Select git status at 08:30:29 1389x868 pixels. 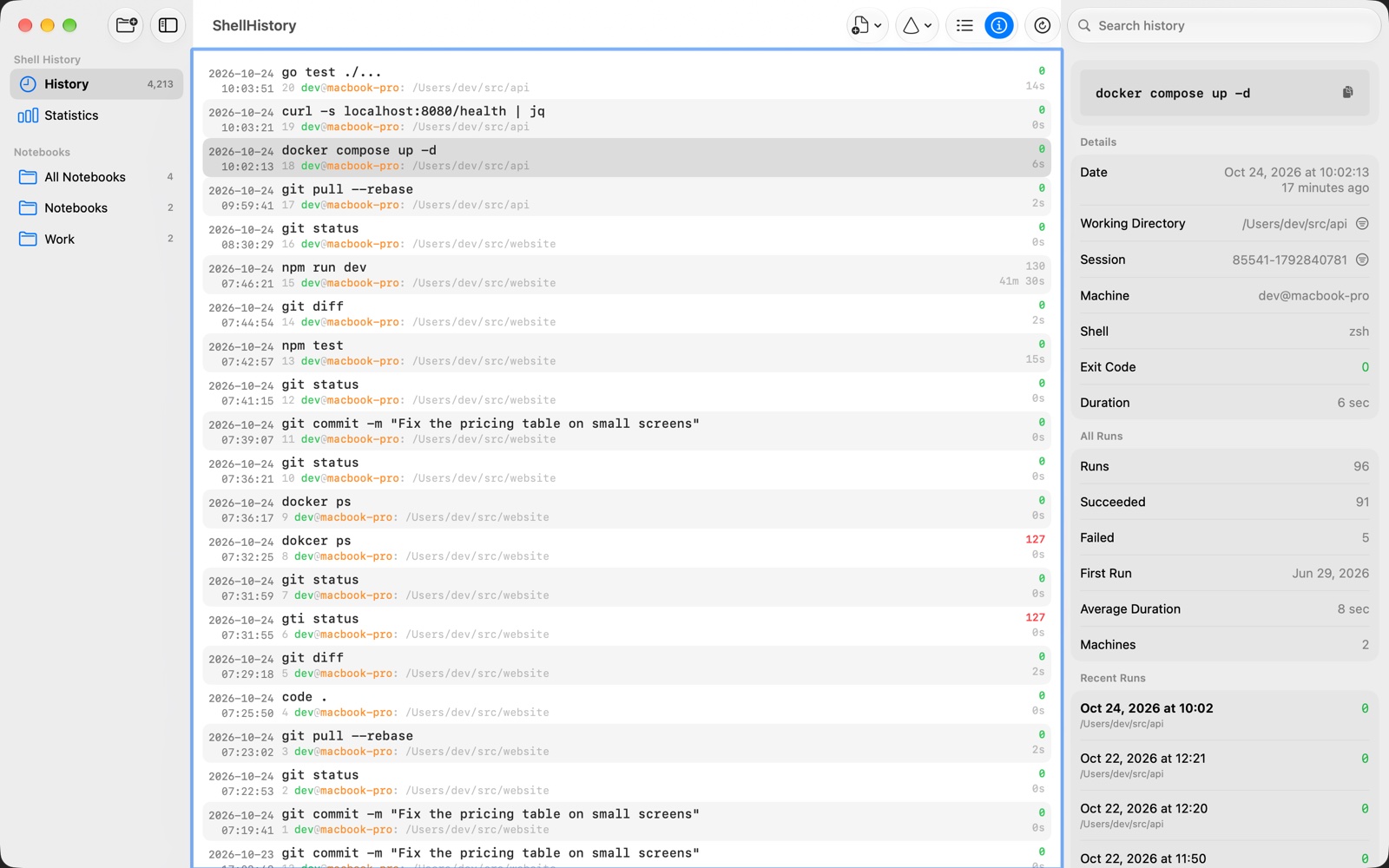point(627,236)
